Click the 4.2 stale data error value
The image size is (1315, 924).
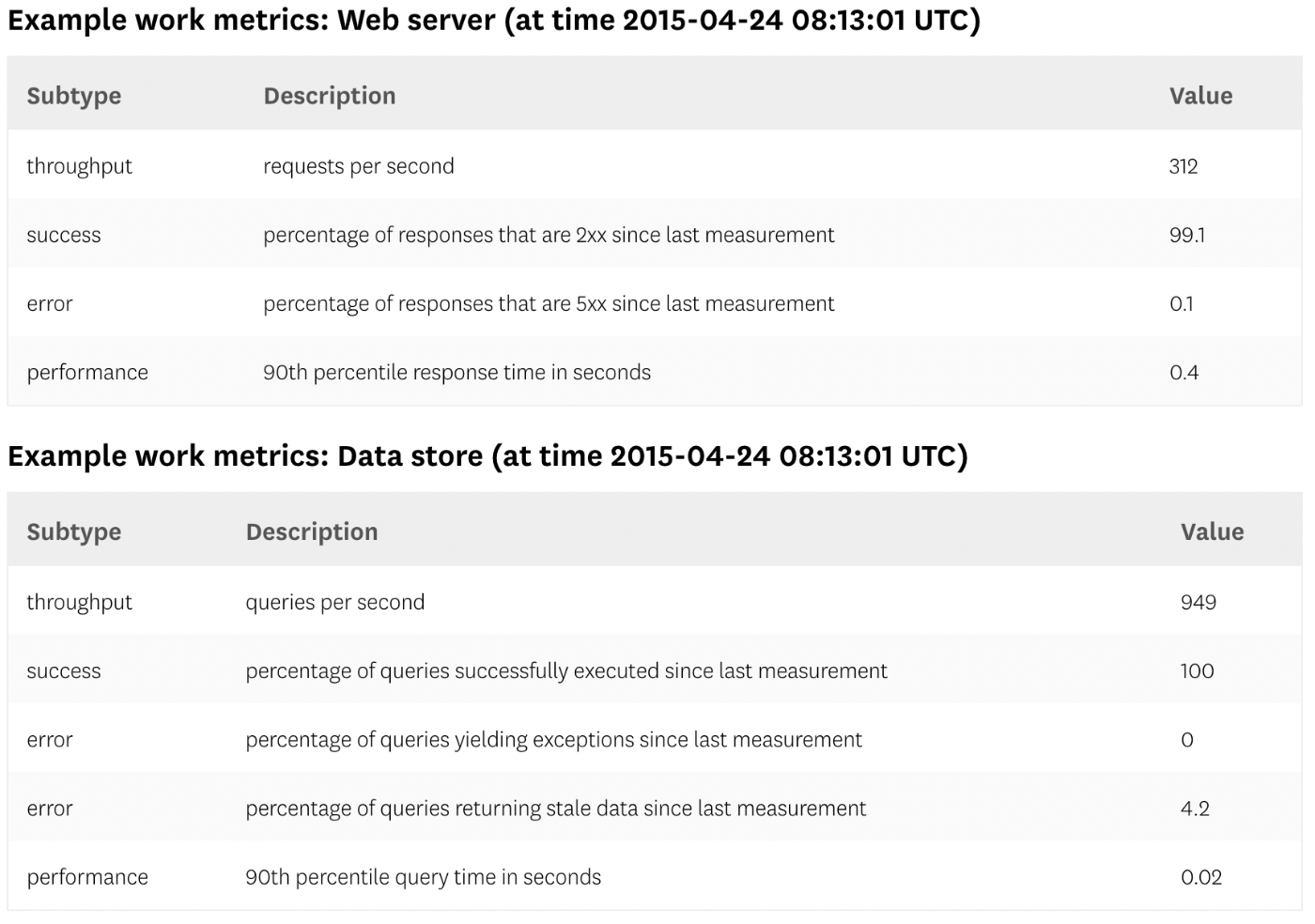pyautogui.click(x=1195, y=808)
